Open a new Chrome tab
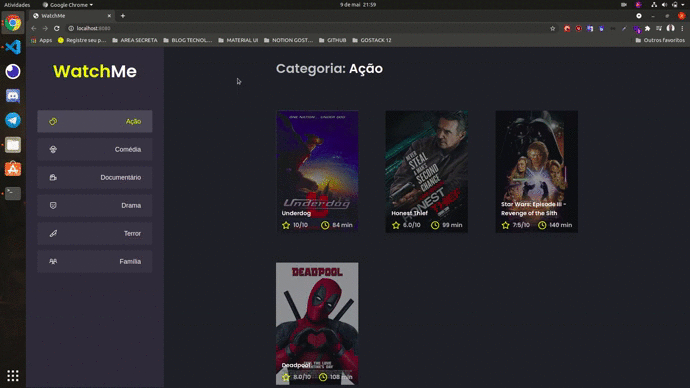The image size is (690, 388). pos(123,16)
